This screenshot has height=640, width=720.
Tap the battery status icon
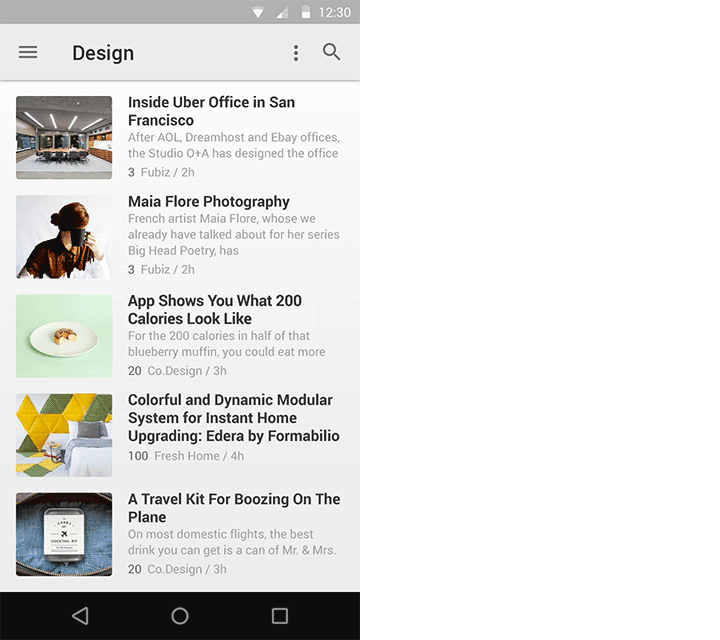pyautogui.click(x=305, y=12)
